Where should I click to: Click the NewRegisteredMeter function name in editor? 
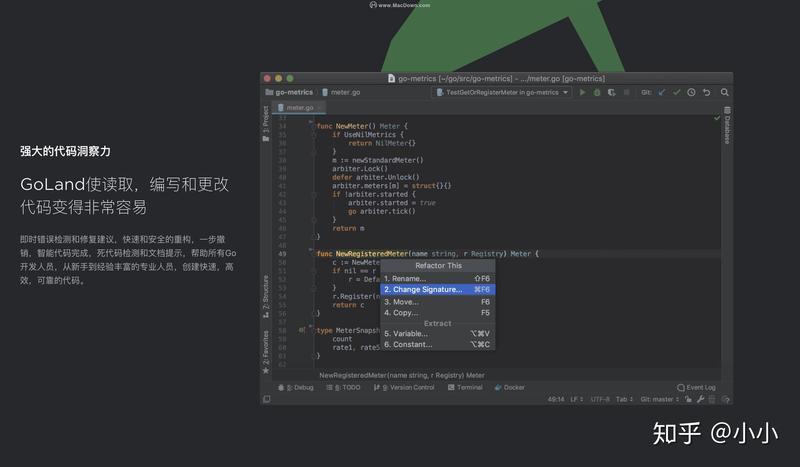point(372,254)
